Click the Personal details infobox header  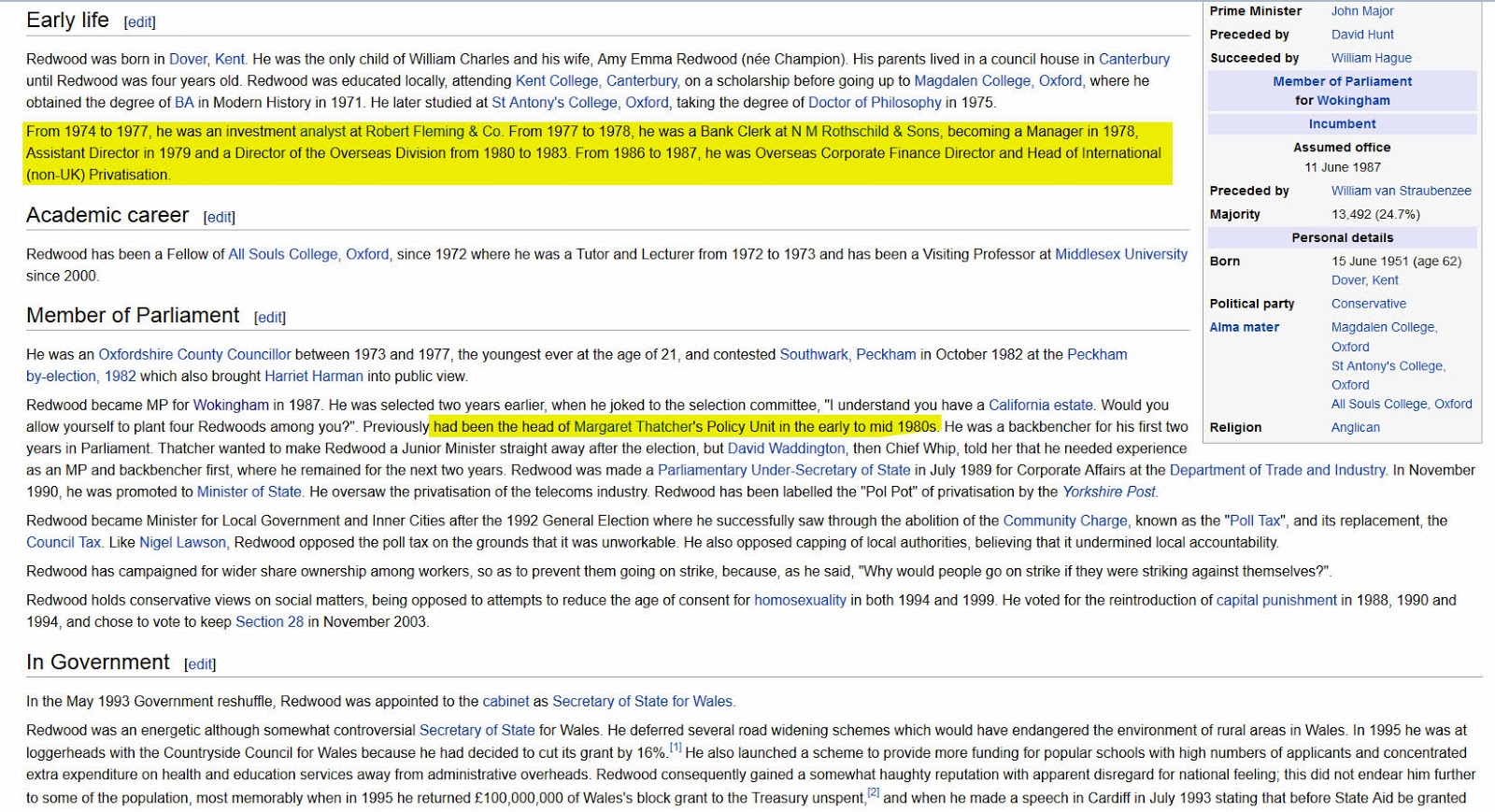(x=1342, y=237)
